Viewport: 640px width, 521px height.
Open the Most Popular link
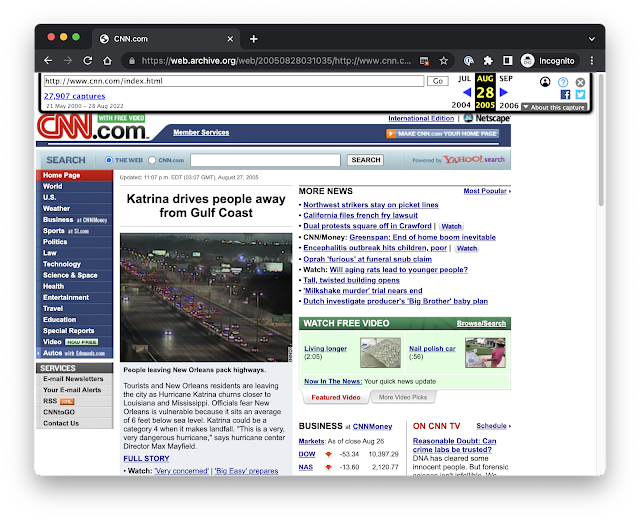[487, 191]
